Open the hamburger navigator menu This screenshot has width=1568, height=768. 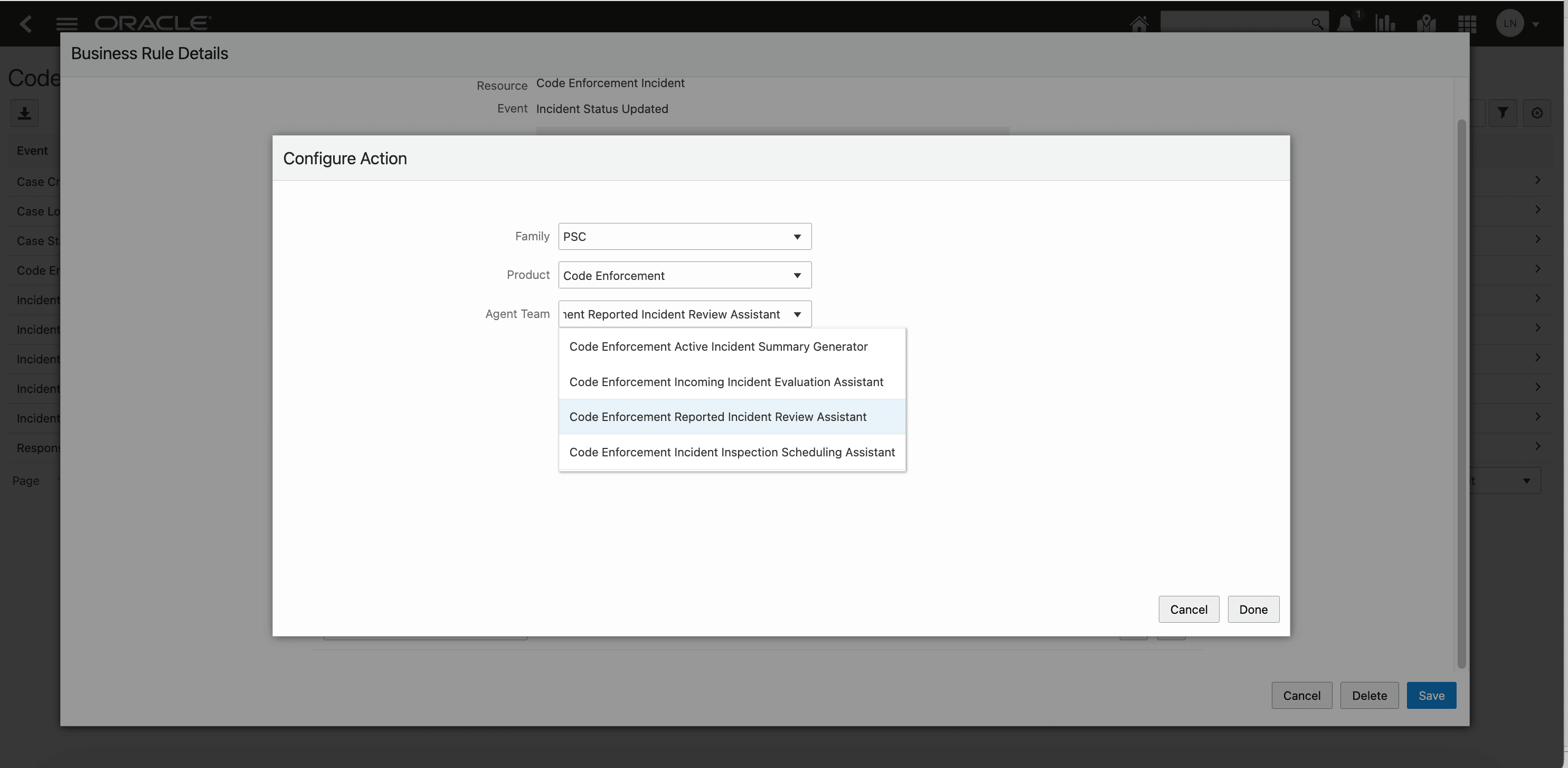coord(67,24)
